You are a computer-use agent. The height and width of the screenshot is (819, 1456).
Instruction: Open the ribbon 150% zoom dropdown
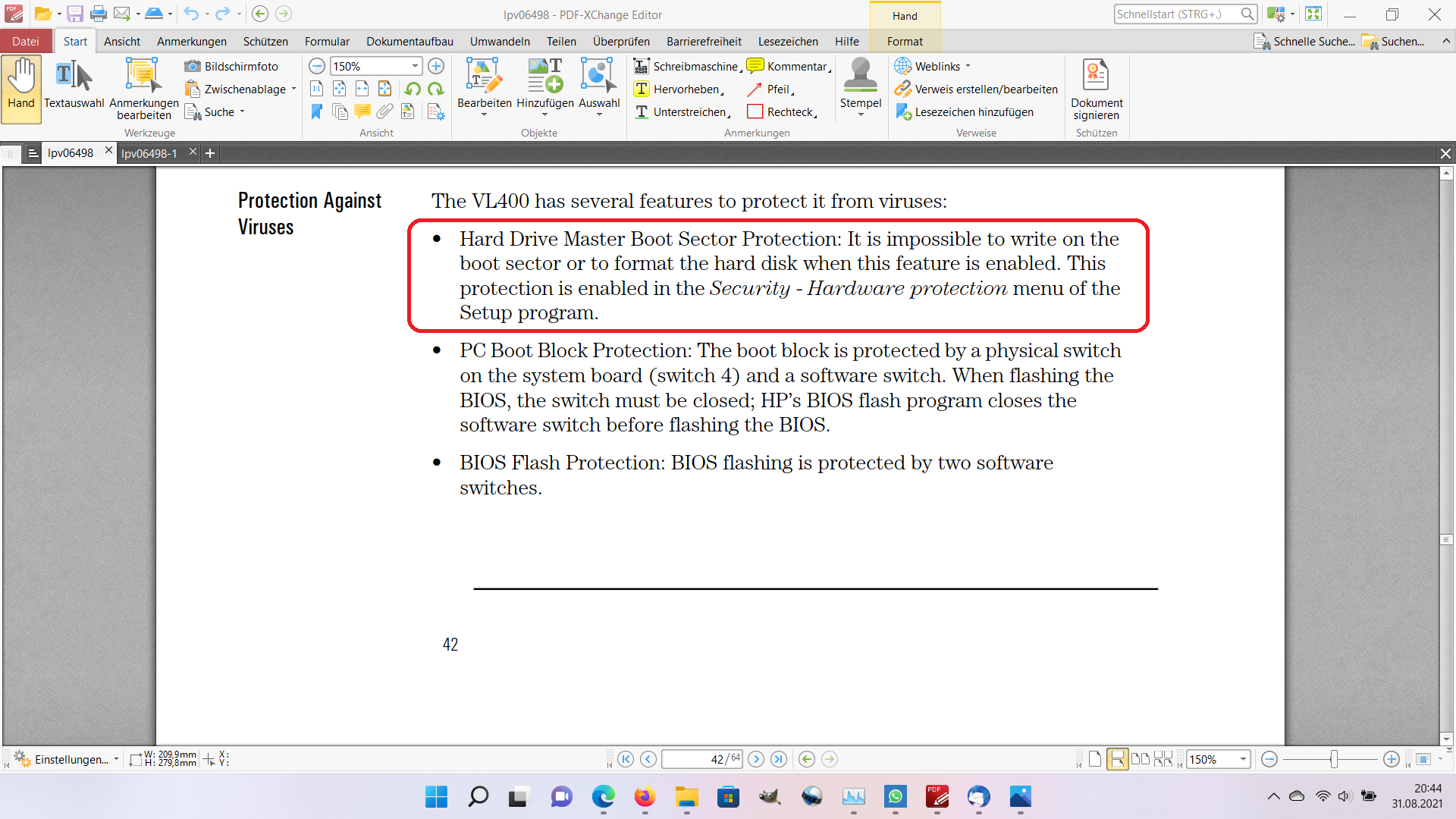(x=415, y=67)
